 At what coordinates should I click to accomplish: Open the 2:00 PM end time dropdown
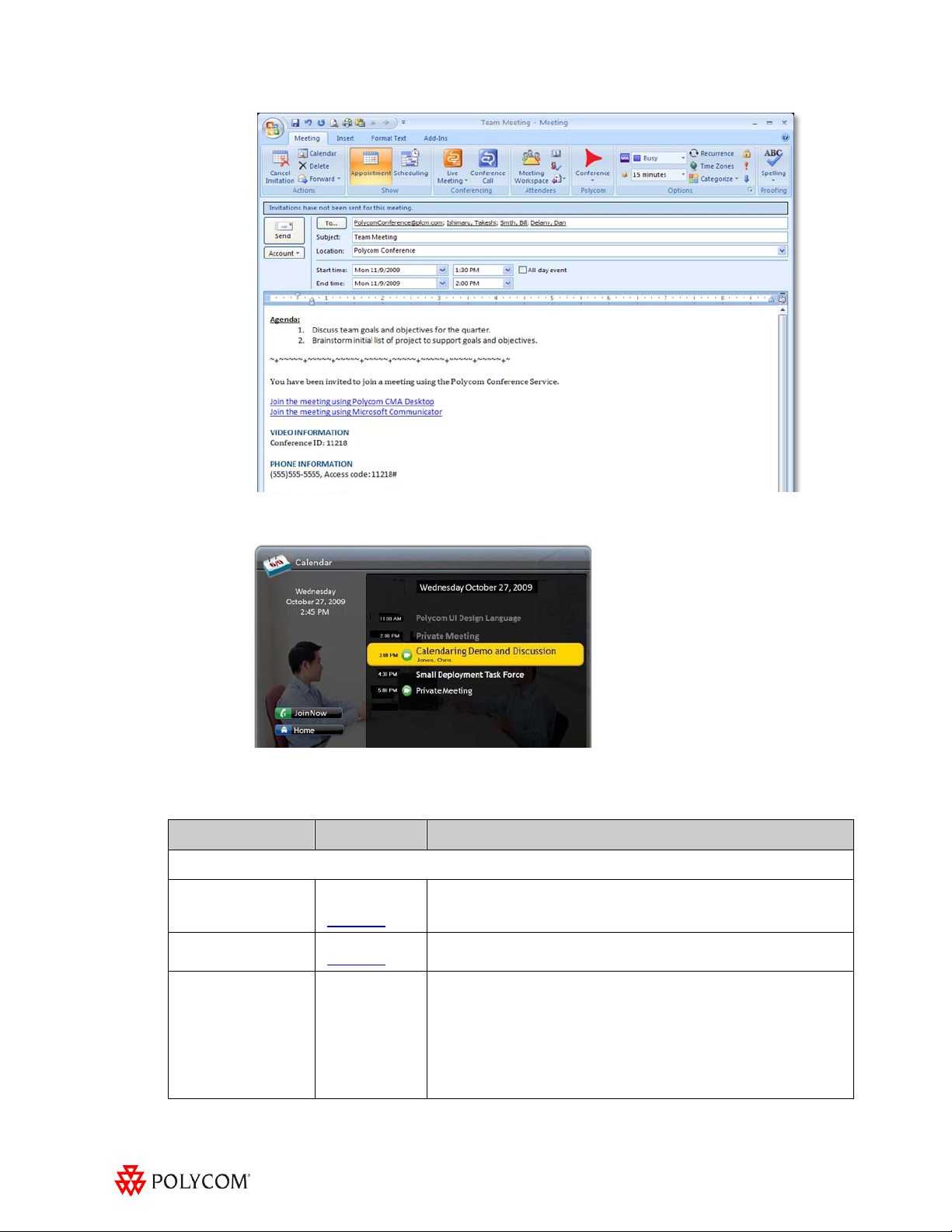point(507,283)
